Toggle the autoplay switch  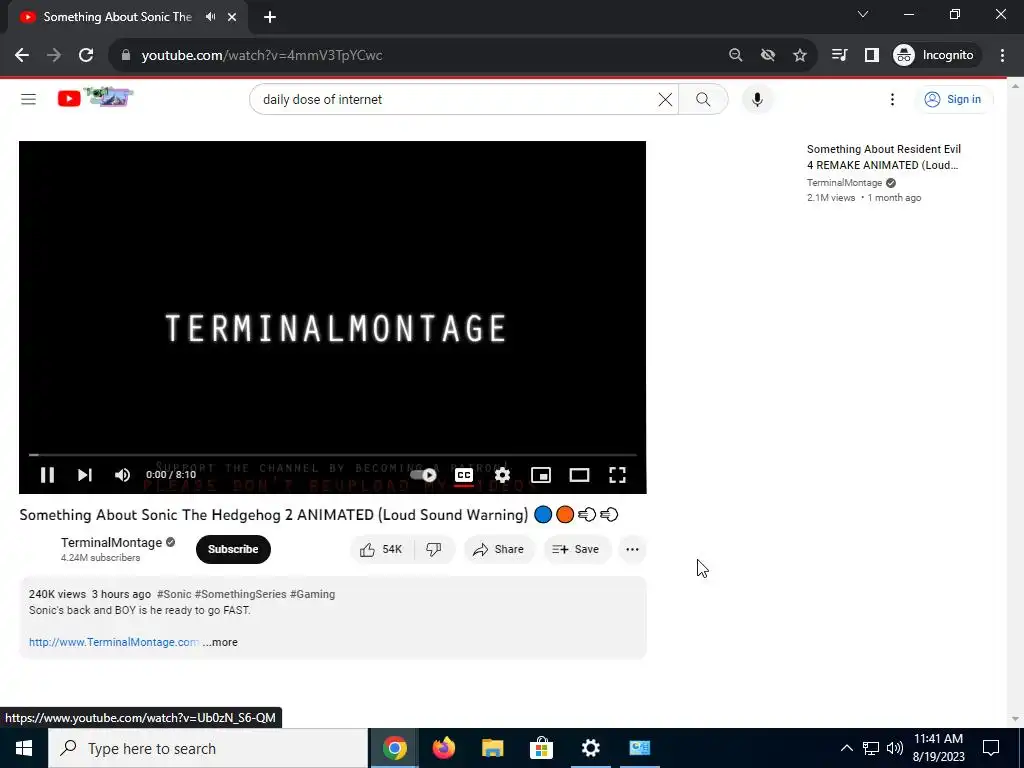424,475
